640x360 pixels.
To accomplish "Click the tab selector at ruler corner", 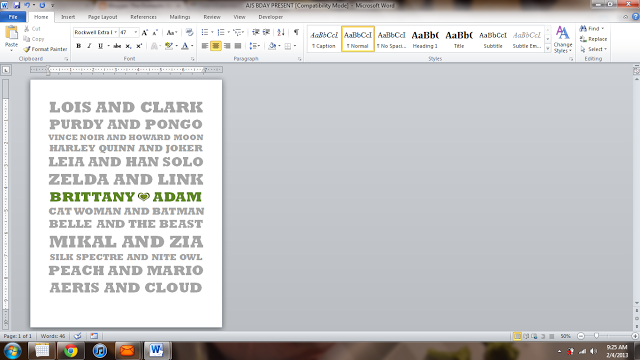I will (x=6, y=70).
